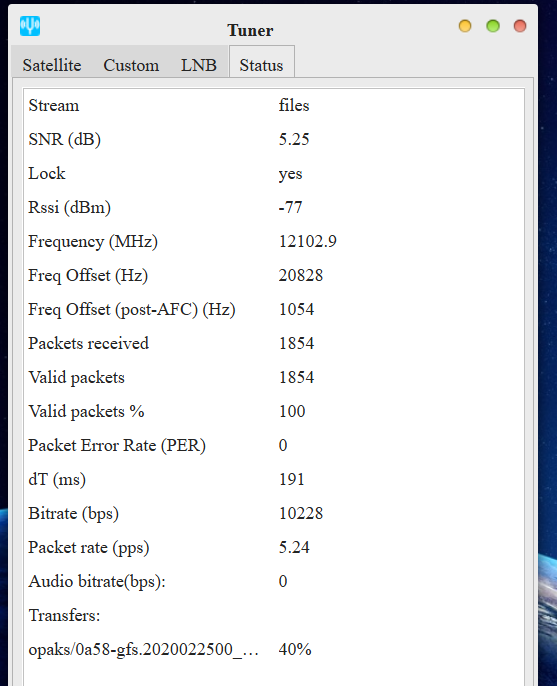Click the green maximize window button
This screenshot has height=686, width=557.
tap(493, 26)
